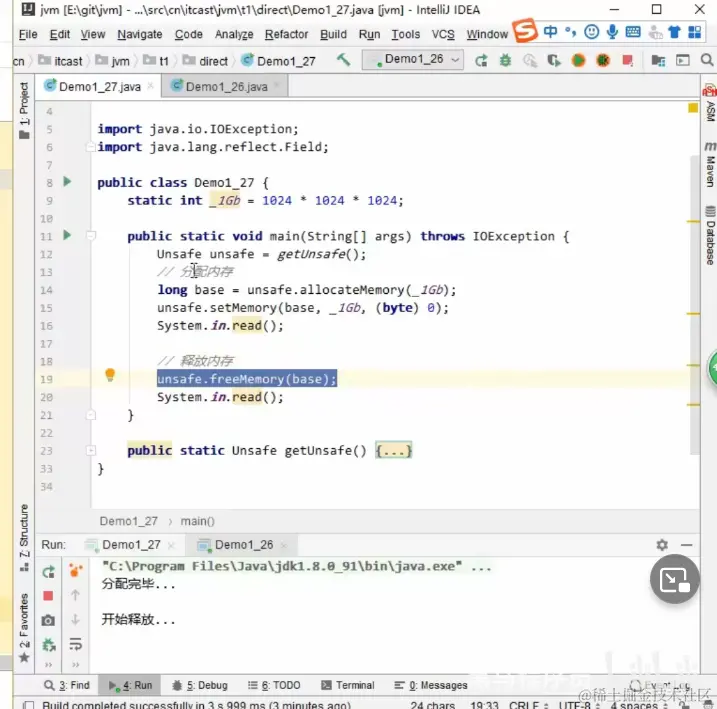
Task: Open the File menu
Action: (x=28, y=34)
